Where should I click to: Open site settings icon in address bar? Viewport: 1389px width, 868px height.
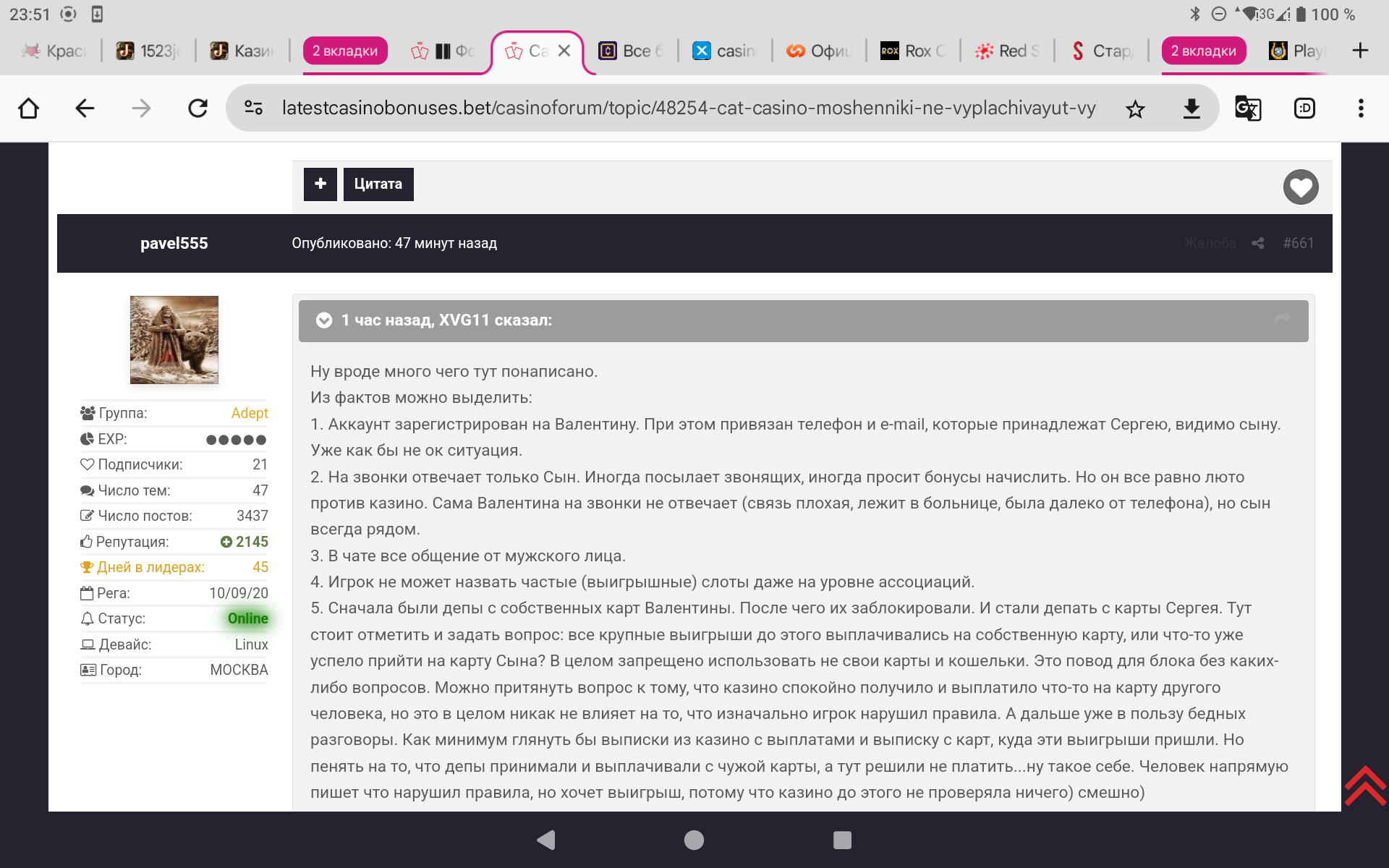253,109
